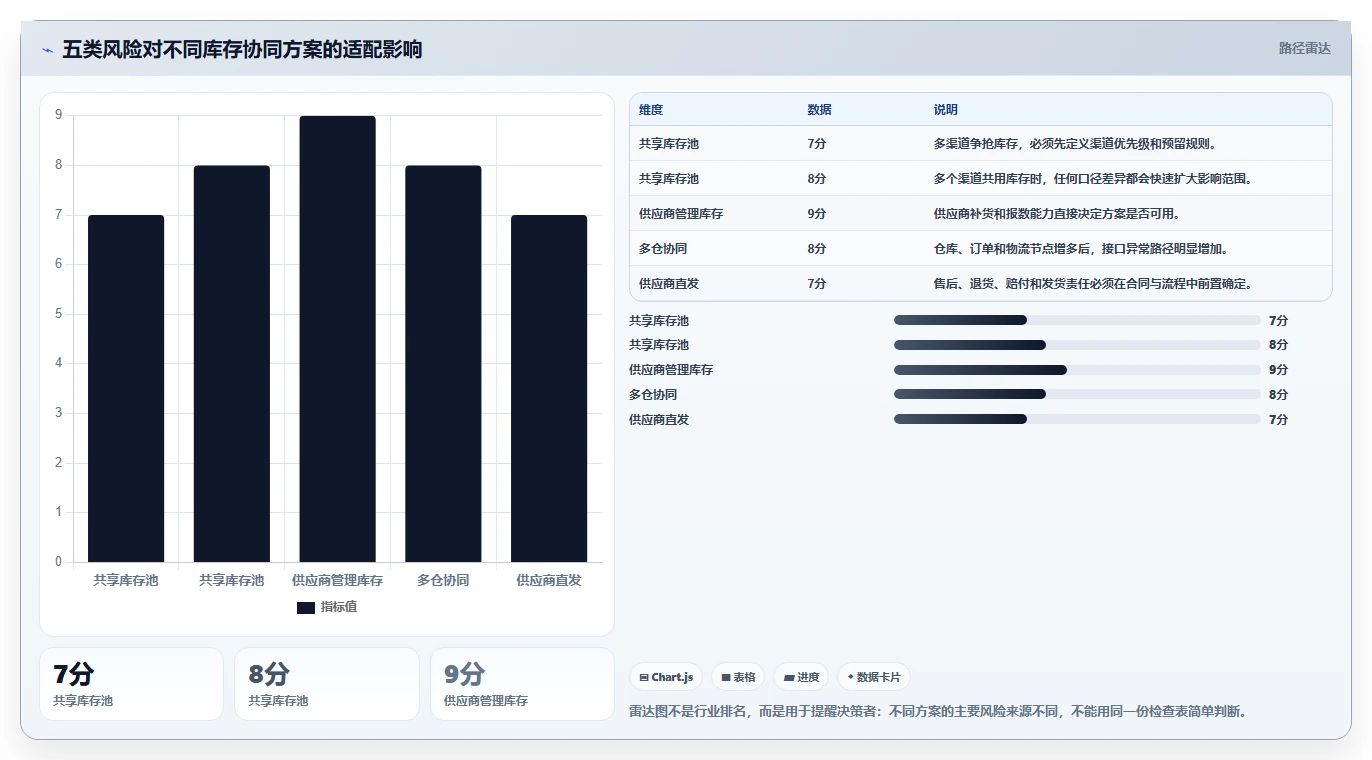Click the 维度 column header
The width and height of the screenshot is (1372, 760).
click(651, 110)
